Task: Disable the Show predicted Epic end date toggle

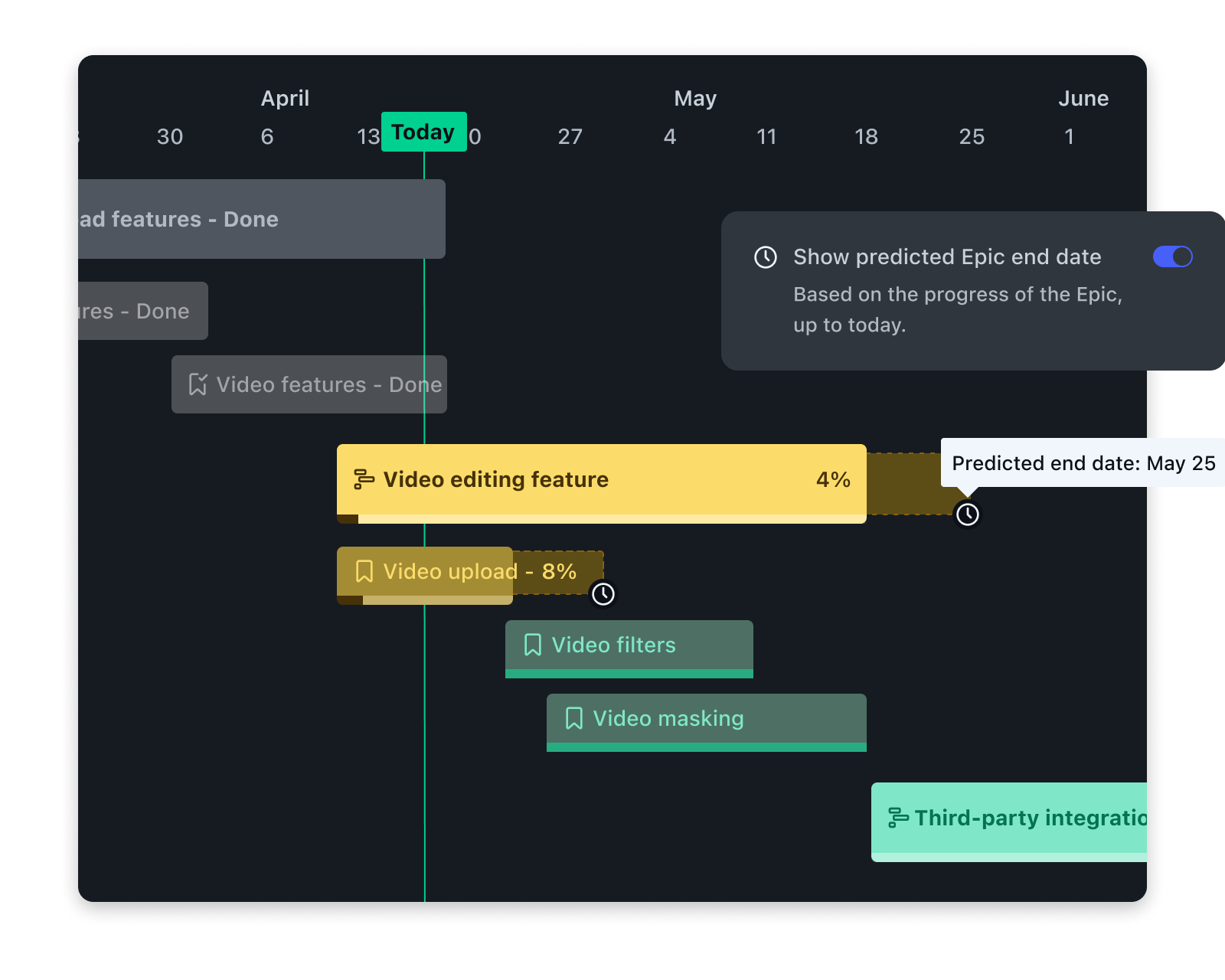Action: [1172, 256]
